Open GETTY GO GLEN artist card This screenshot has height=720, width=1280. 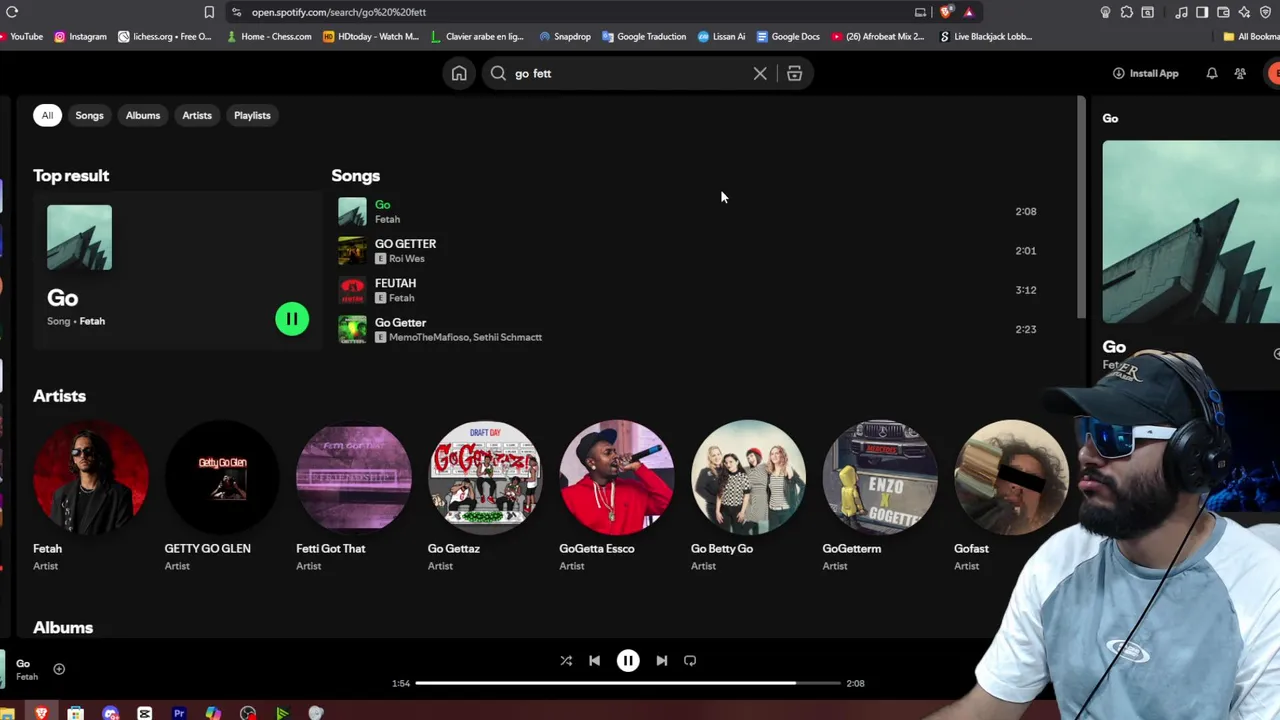[x=221, y=496]
